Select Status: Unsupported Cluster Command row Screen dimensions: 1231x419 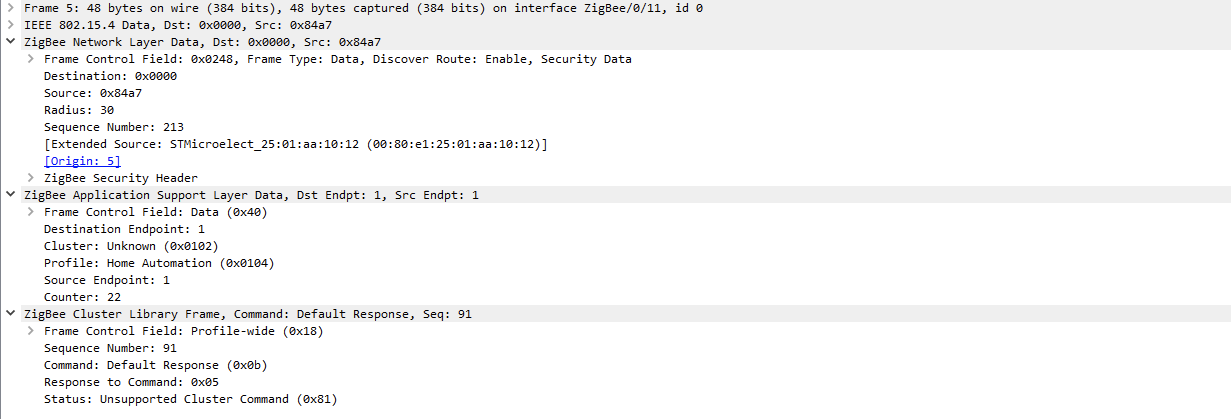click(190, 399)
